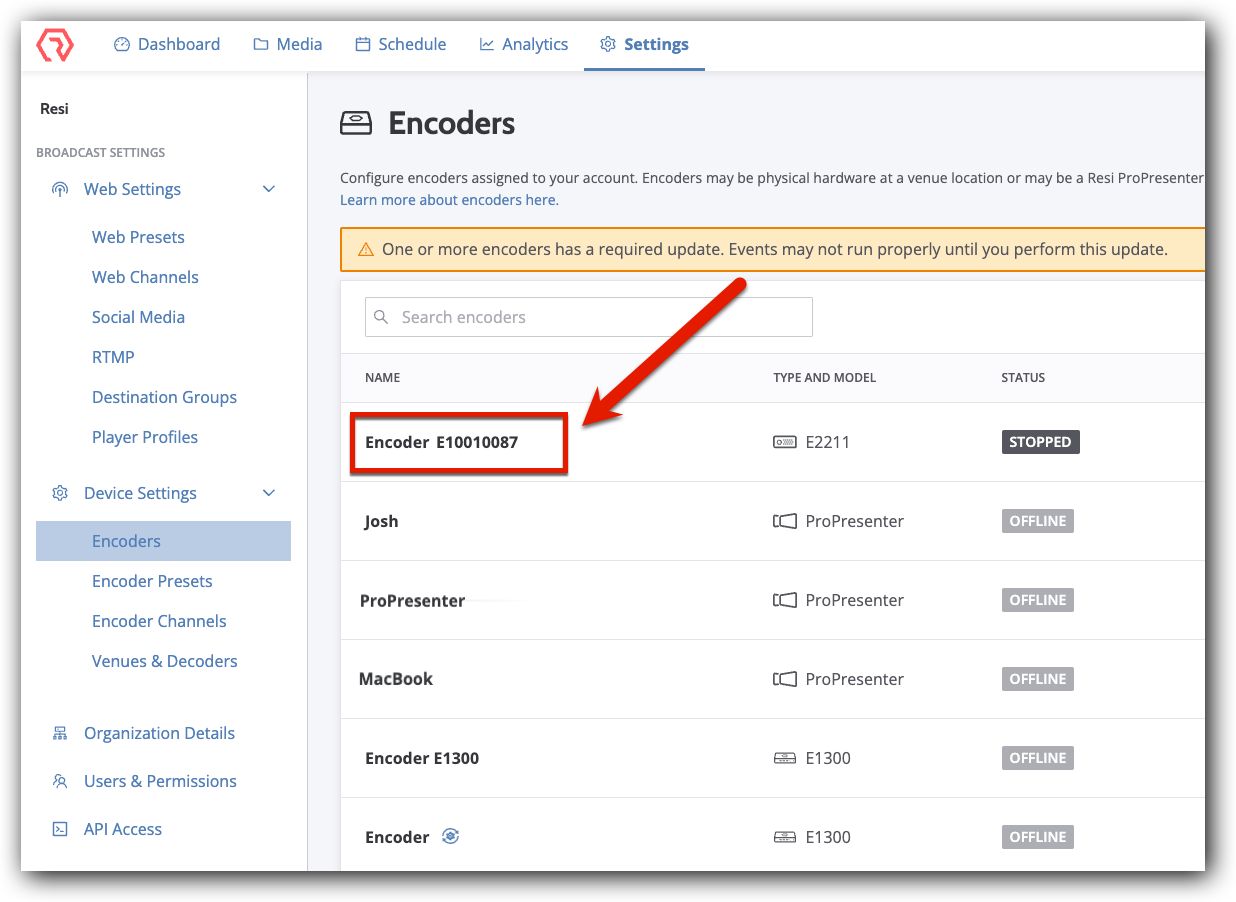Click the ProPresenter type icon in Josh row
1236x902 pixels.
click(x=785, y=521)
